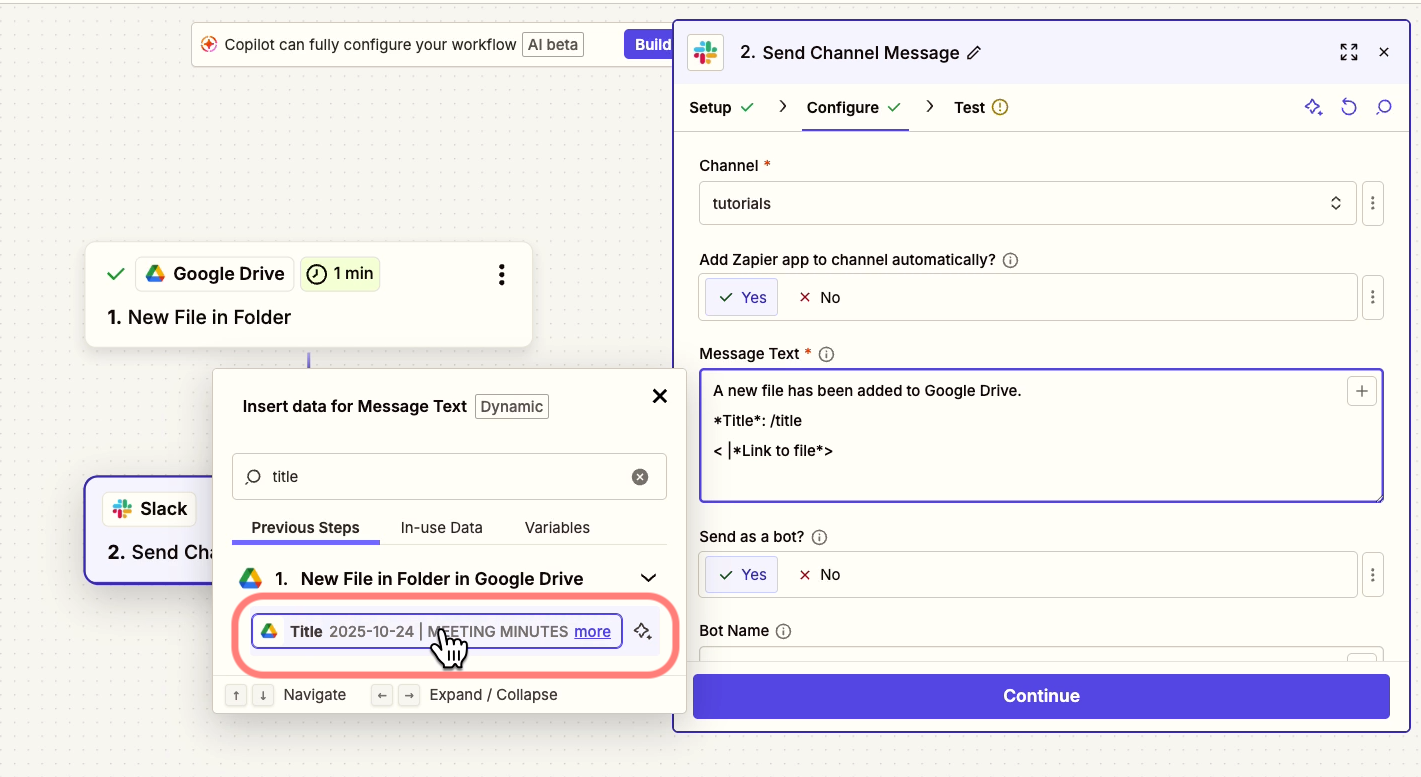Click the Build button in Copilot banner
This screenshot has width=1421, height=777.
[651, 44]
